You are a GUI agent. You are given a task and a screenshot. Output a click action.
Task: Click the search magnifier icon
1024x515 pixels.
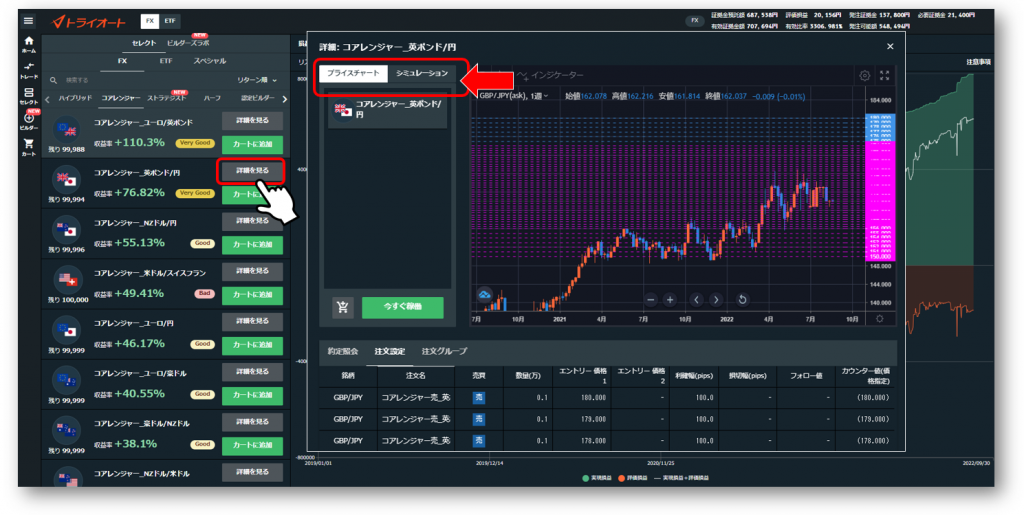point(54,80)
